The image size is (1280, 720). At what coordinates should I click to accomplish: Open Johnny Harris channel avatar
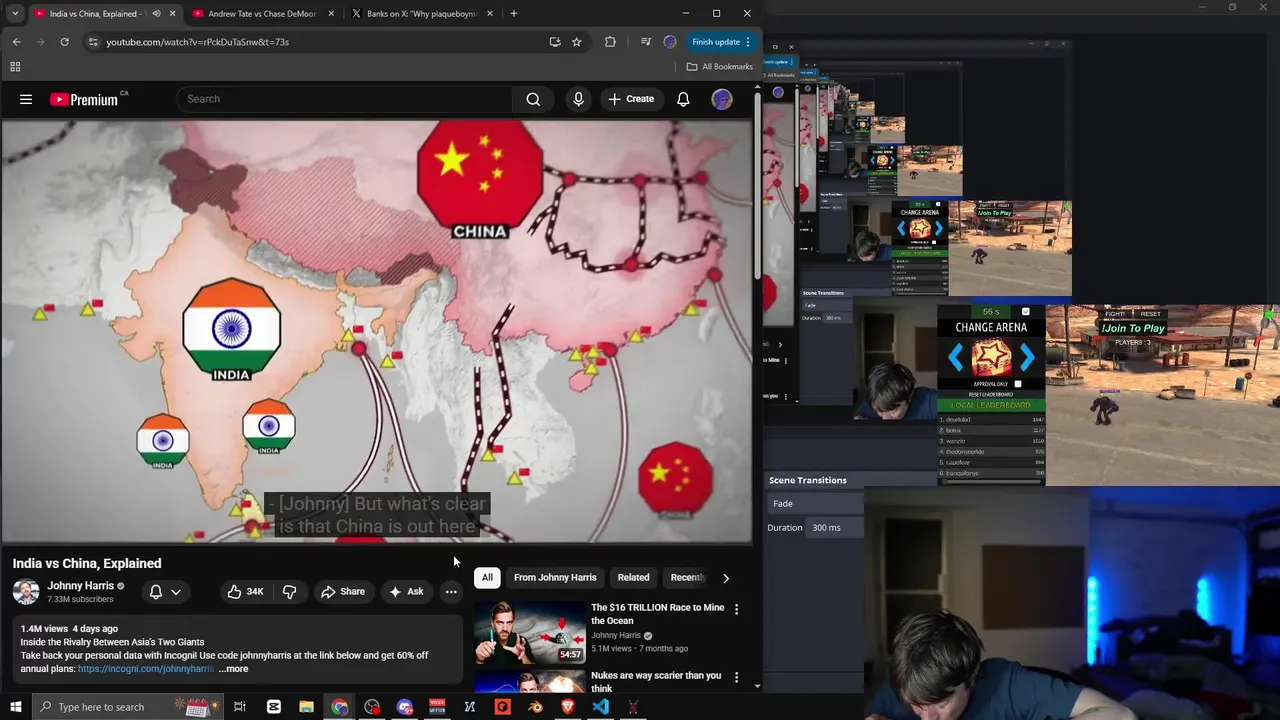[x=26, y=591]
